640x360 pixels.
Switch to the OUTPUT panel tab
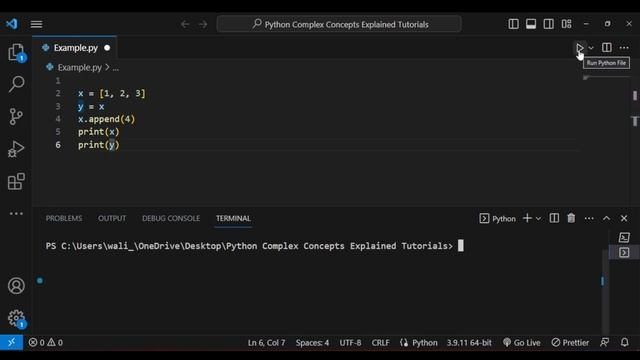[112, 218]
